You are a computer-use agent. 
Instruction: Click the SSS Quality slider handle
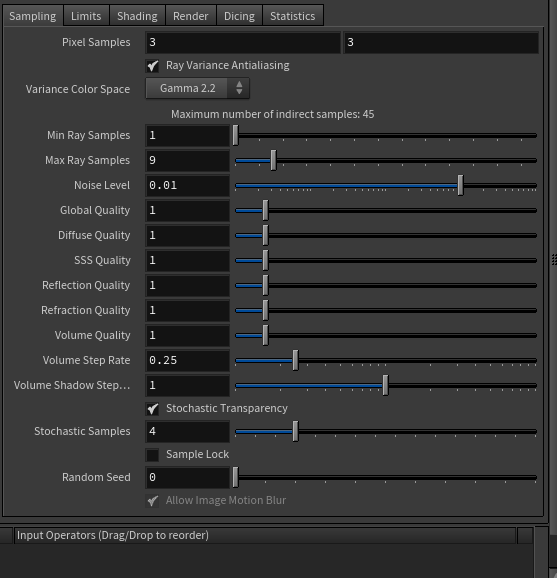coord(265,261)
